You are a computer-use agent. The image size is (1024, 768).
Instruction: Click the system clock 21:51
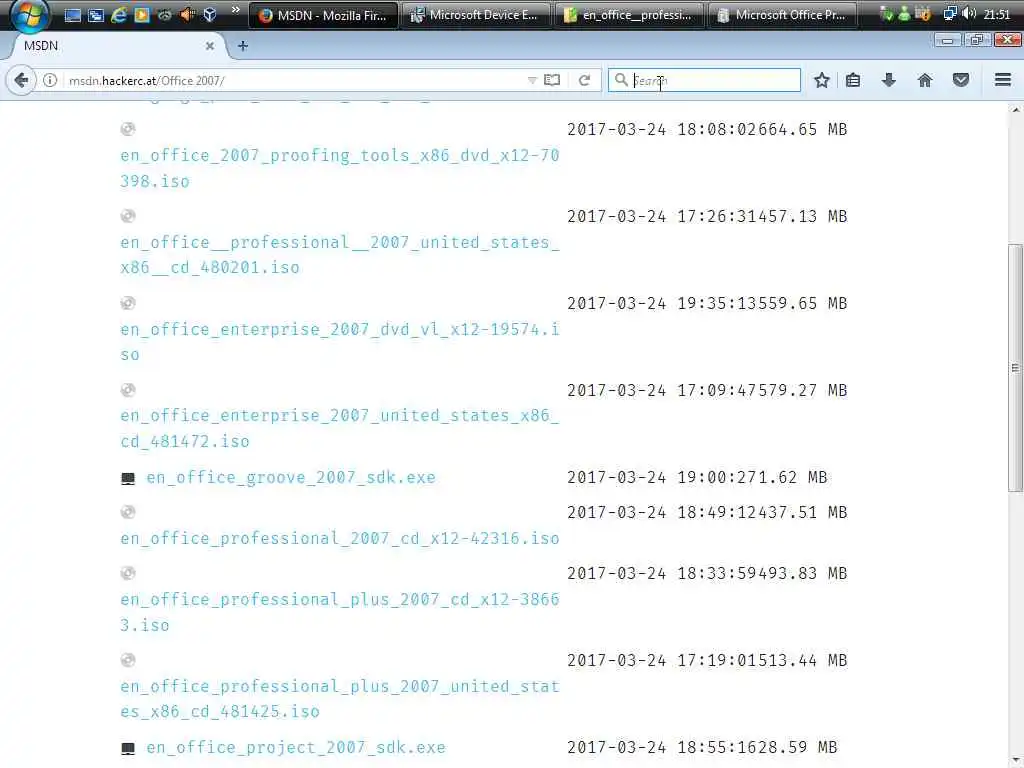(997, 14)
